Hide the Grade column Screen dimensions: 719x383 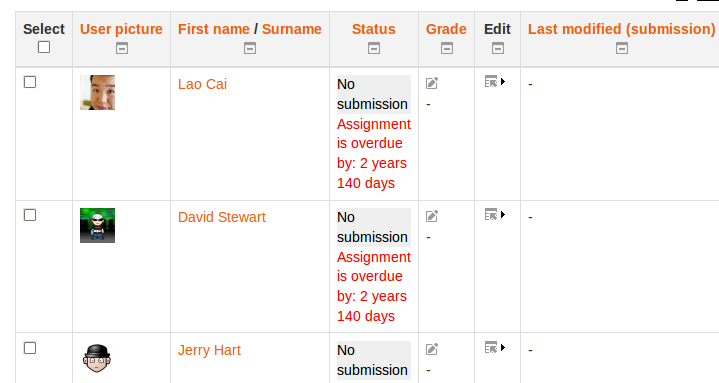coord(447,48)
